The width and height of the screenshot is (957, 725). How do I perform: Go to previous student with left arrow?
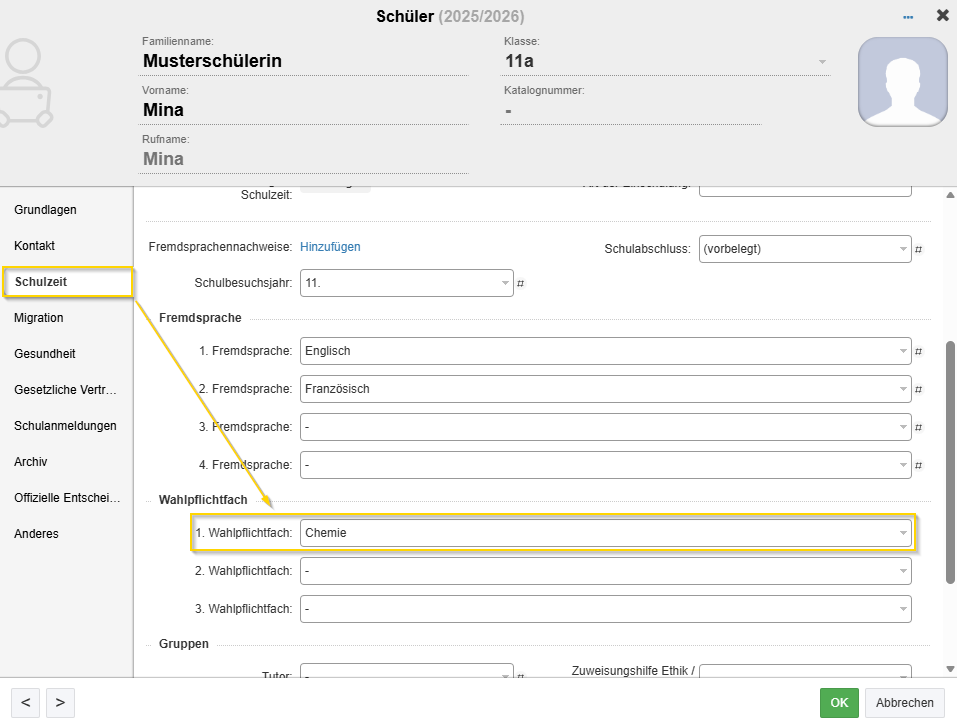point(25,702)
